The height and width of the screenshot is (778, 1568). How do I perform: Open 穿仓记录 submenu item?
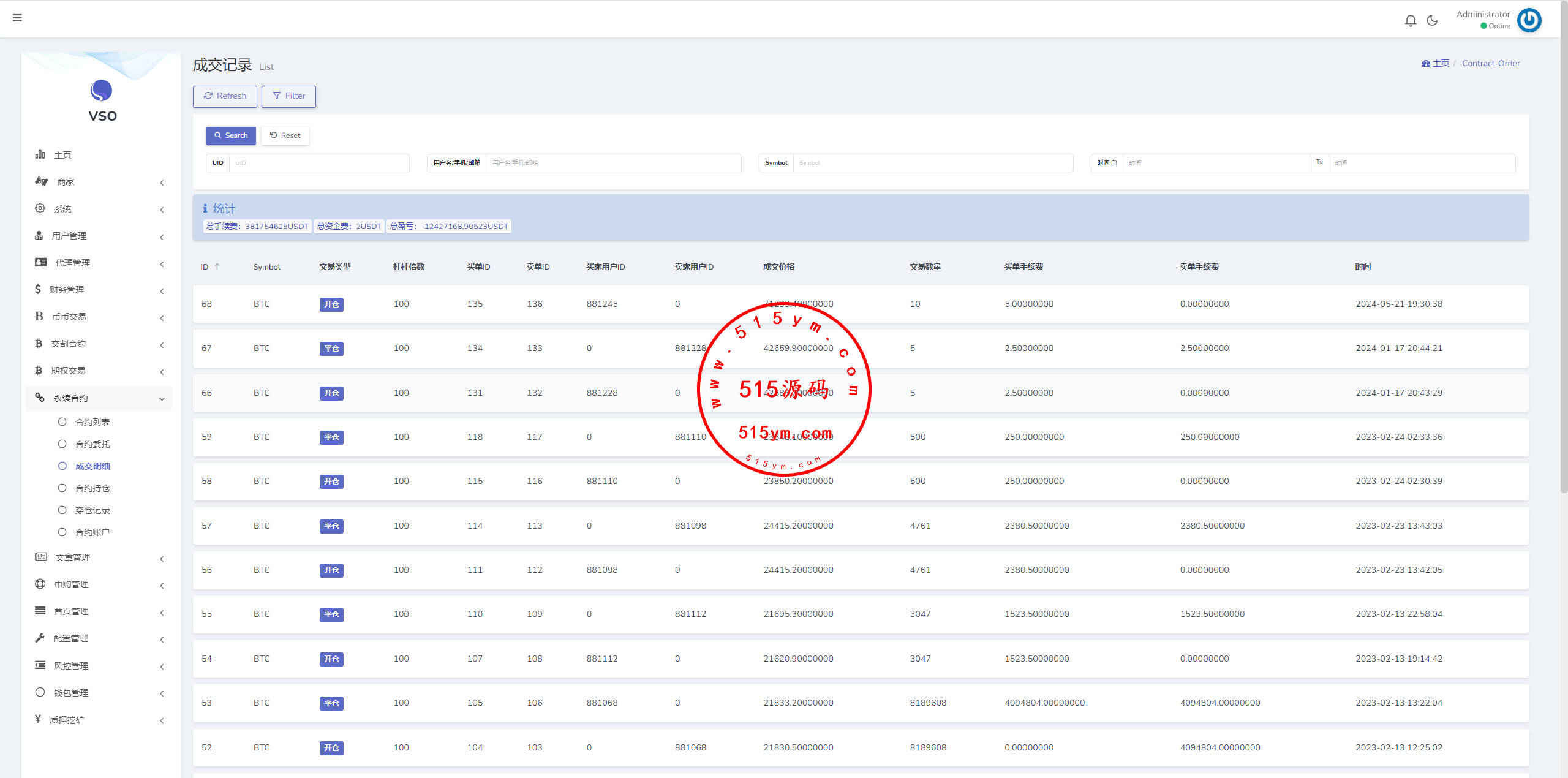92,510
